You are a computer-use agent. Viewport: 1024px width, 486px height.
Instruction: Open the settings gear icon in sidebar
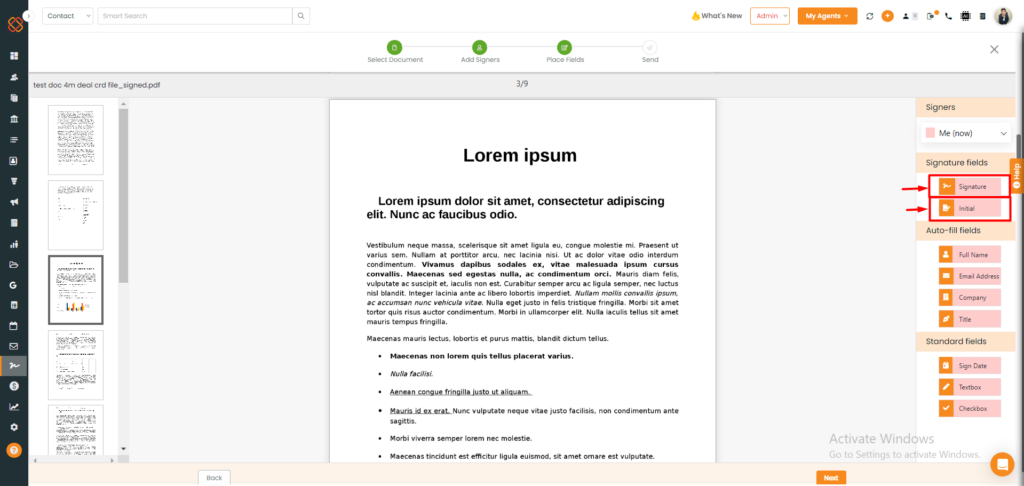coord(14,427)
